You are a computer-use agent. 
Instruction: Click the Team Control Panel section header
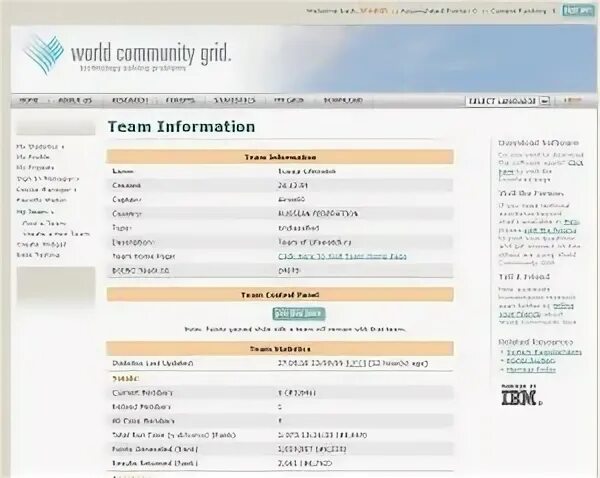point(280,295)
